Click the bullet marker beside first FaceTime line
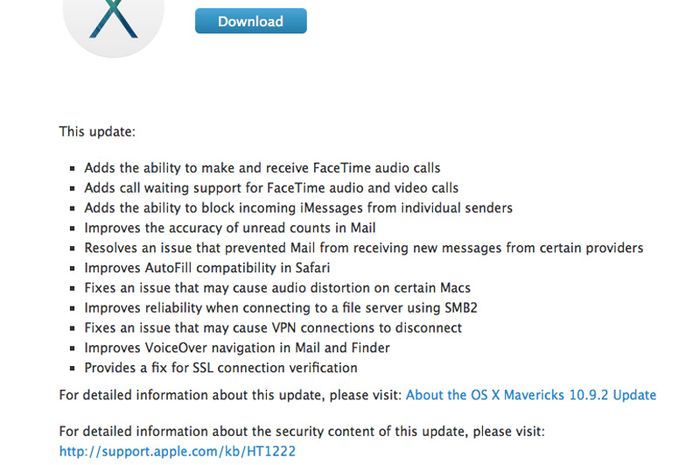 tap(72, 169)
